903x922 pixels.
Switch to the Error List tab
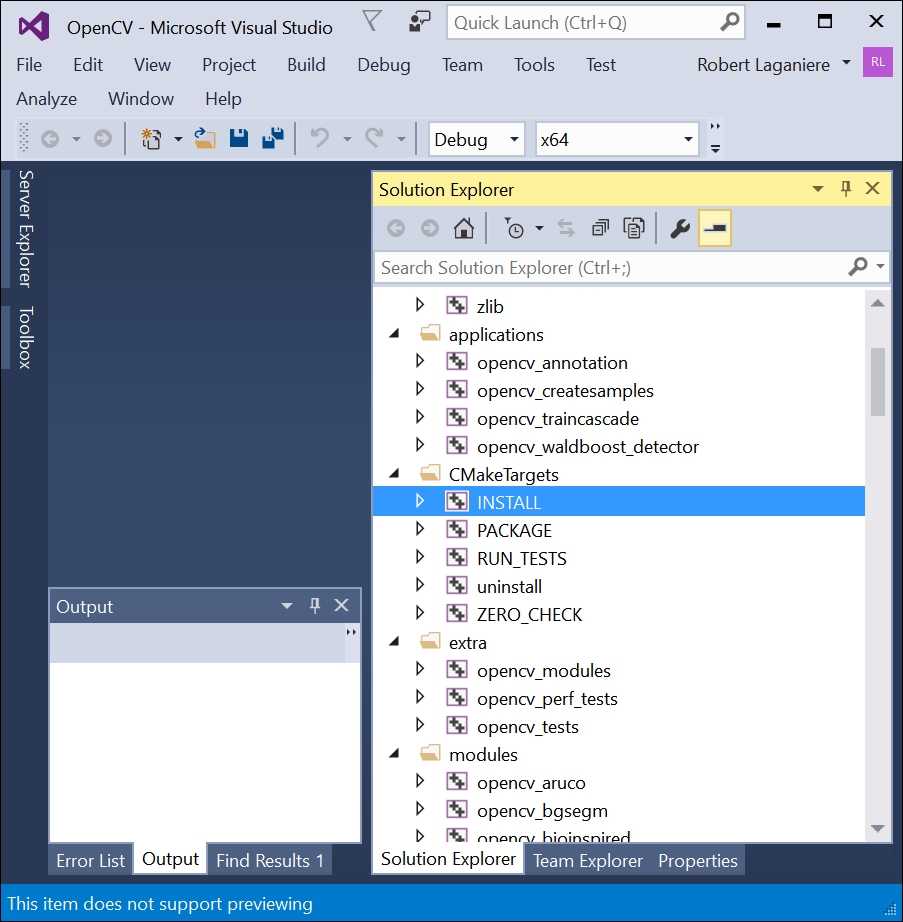(91, 860)
